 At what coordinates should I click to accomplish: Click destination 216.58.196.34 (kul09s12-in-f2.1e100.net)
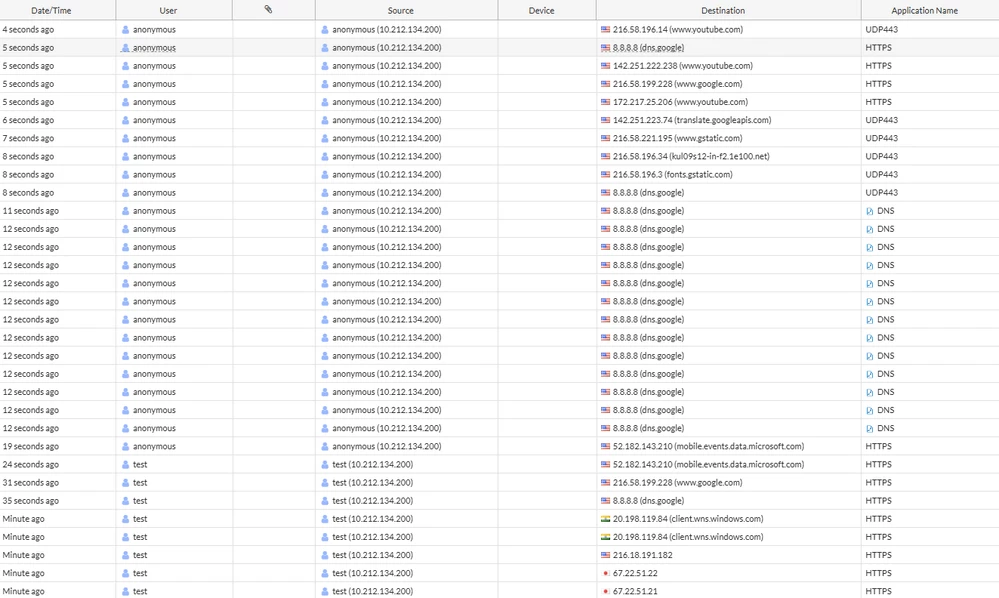(691, 156)
